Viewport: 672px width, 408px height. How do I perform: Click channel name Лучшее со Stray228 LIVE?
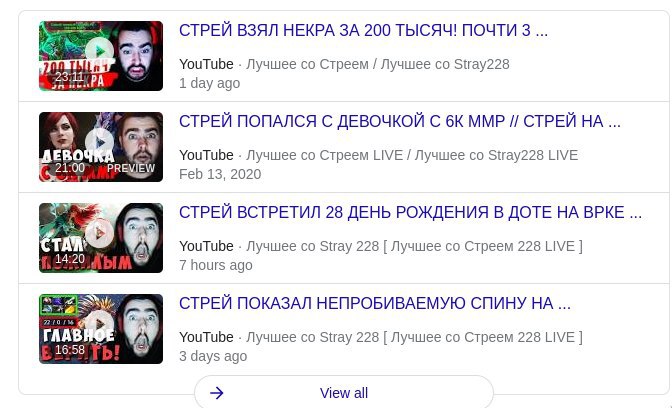coord(496,155)
